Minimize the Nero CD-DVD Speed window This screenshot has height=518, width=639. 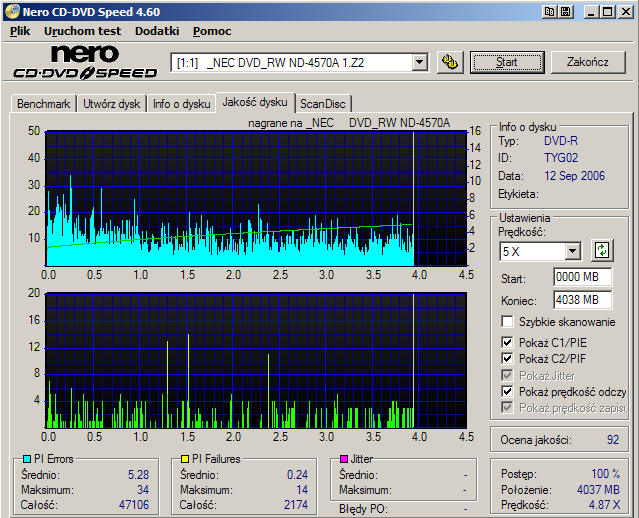click(x=591, y=11)
